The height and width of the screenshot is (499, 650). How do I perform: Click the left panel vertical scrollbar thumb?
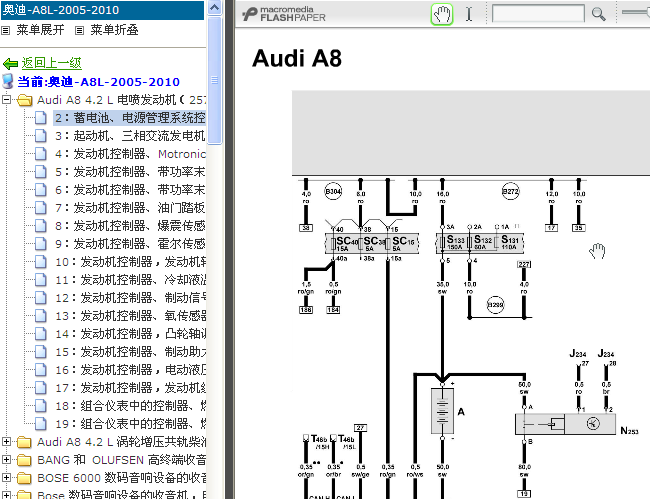click(x=214, y=80)
